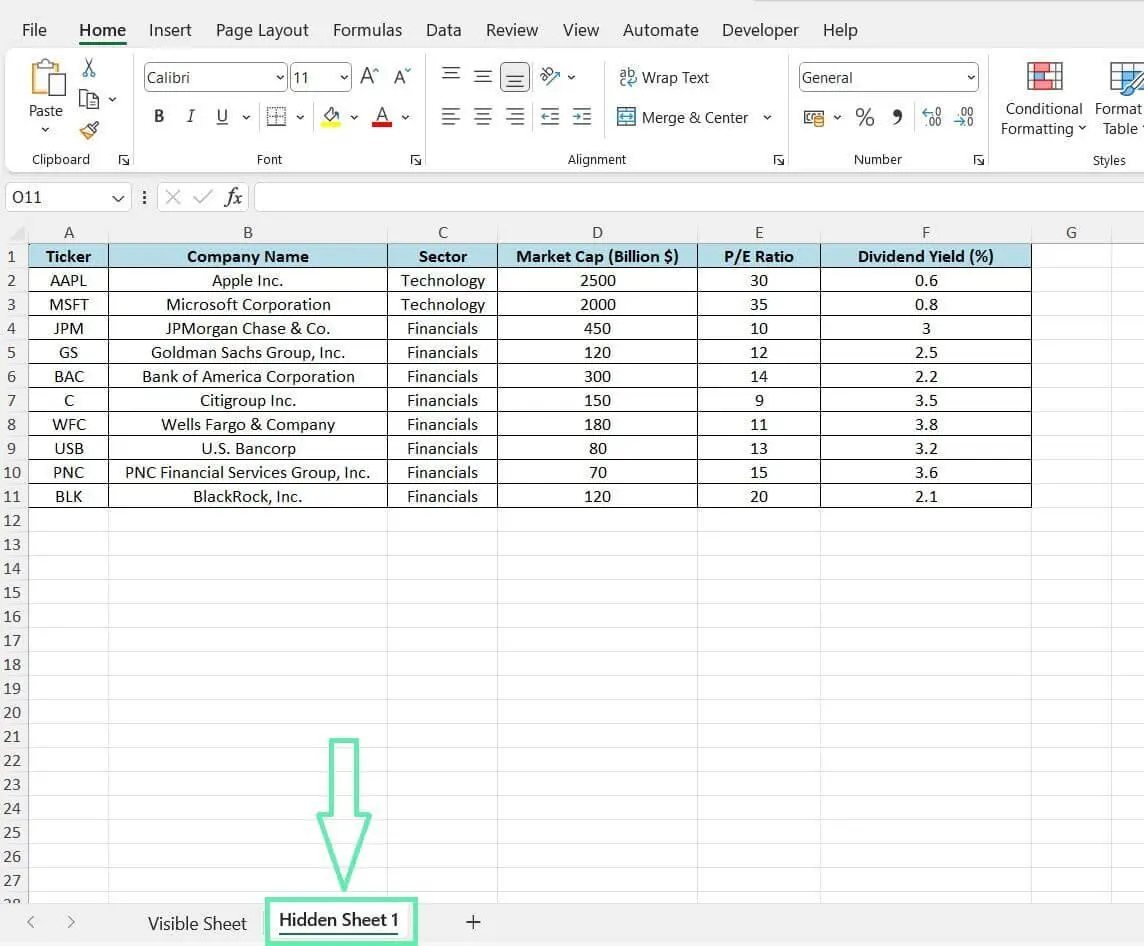
Task: Open Clipboard pane dialog launcher
Action: [x=123, y=160]
